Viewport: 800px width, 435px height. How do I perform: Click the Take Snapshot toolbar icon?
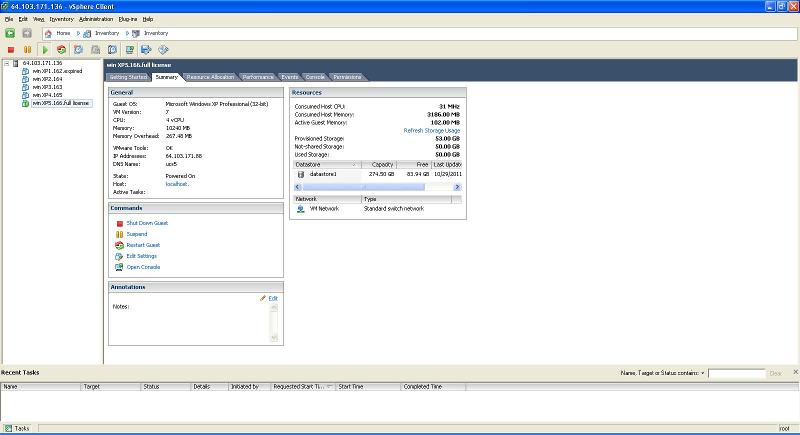[x=78, y=49]
